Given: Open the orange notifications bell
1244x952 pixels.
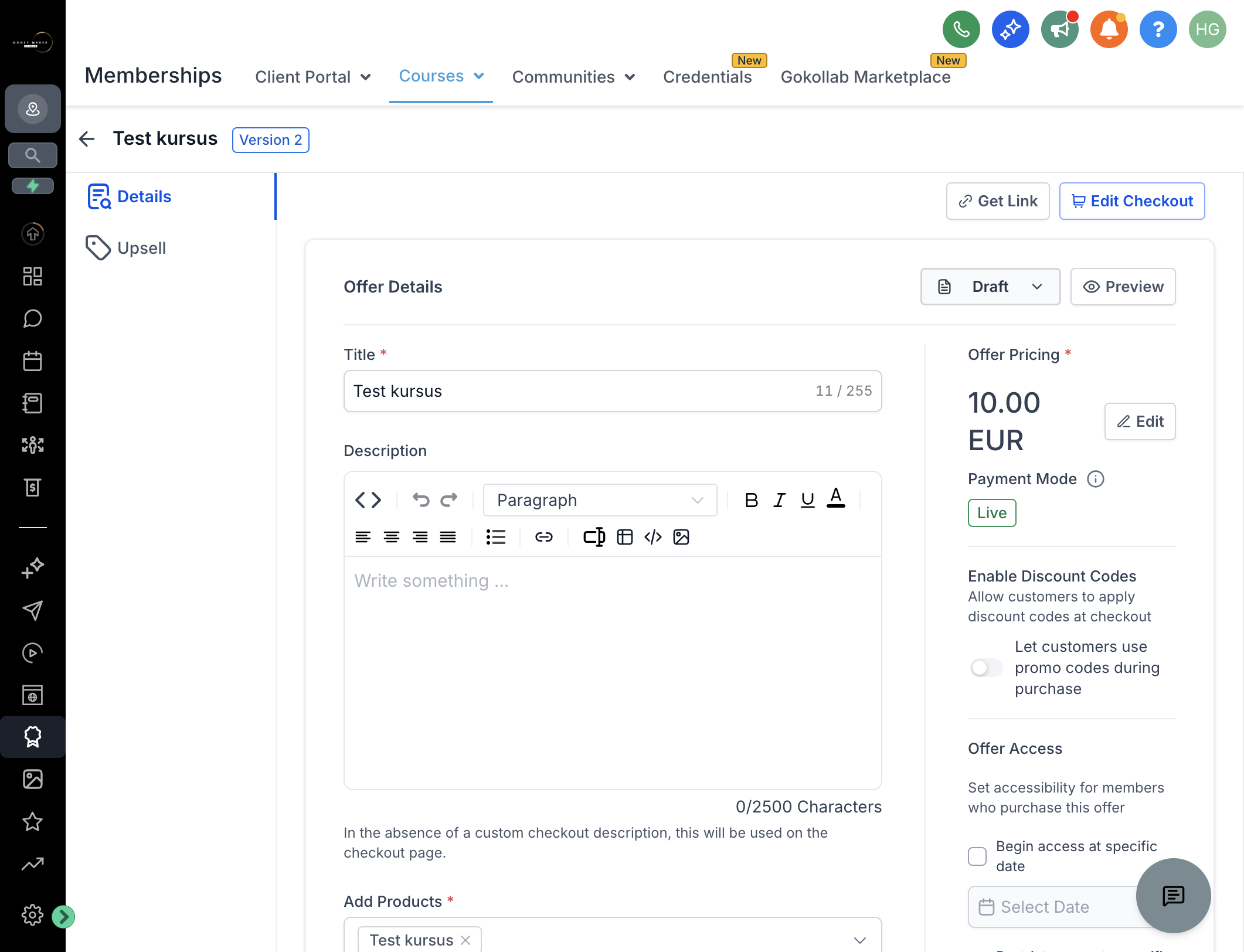Looking at the screenshot, I should point(1109,29).
